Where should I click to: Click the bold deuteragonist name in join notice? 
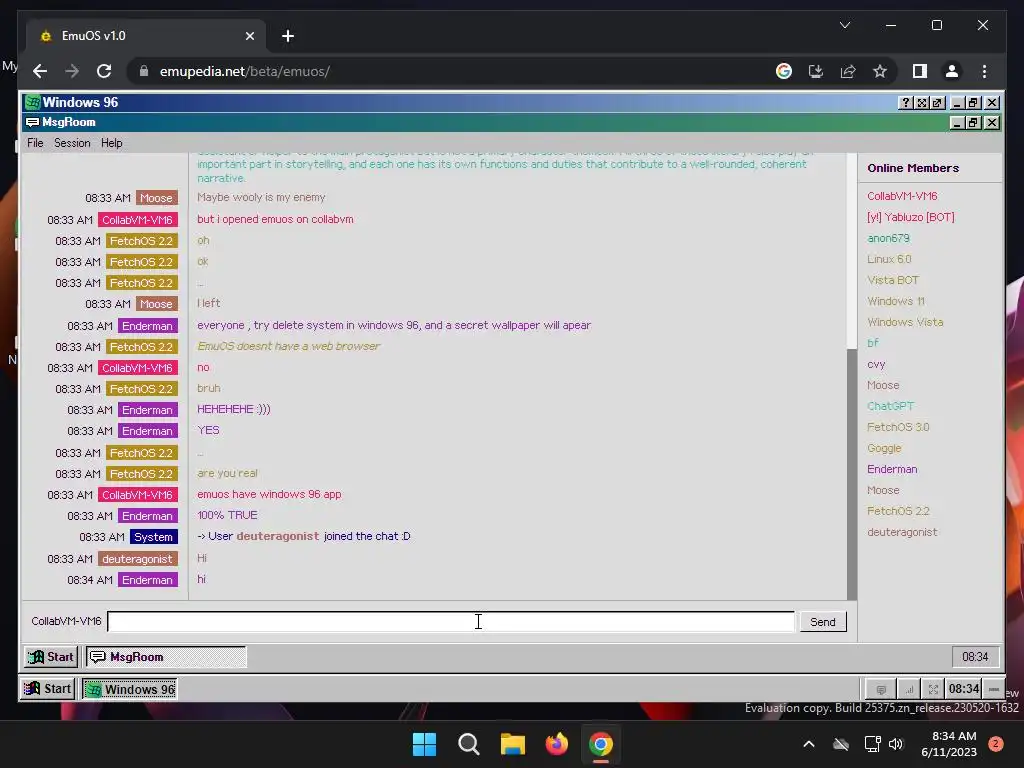(278, 536)
